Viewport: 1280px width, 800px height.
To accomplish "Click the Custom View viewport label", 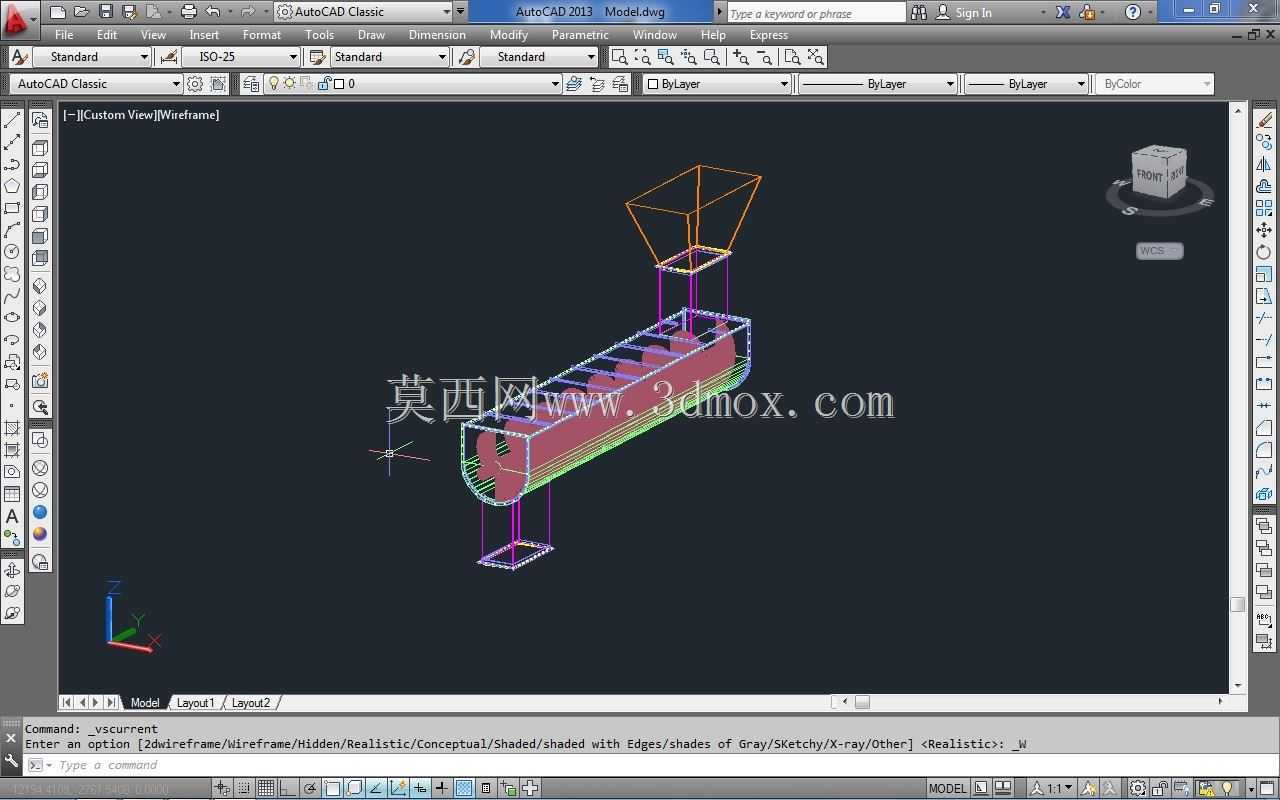I will click(x=118, y=115).
